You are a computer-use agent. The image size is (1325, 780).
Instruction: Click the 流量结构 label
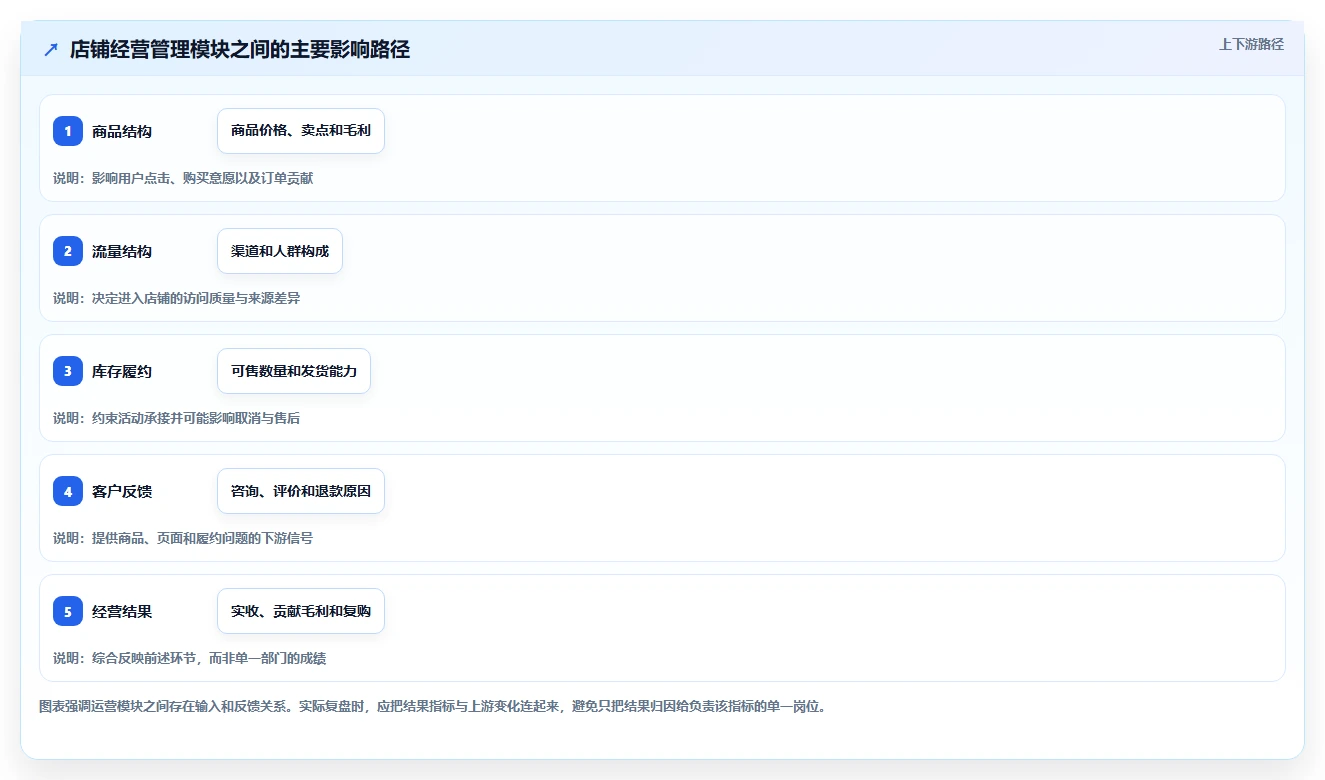(x=122, y=251)
